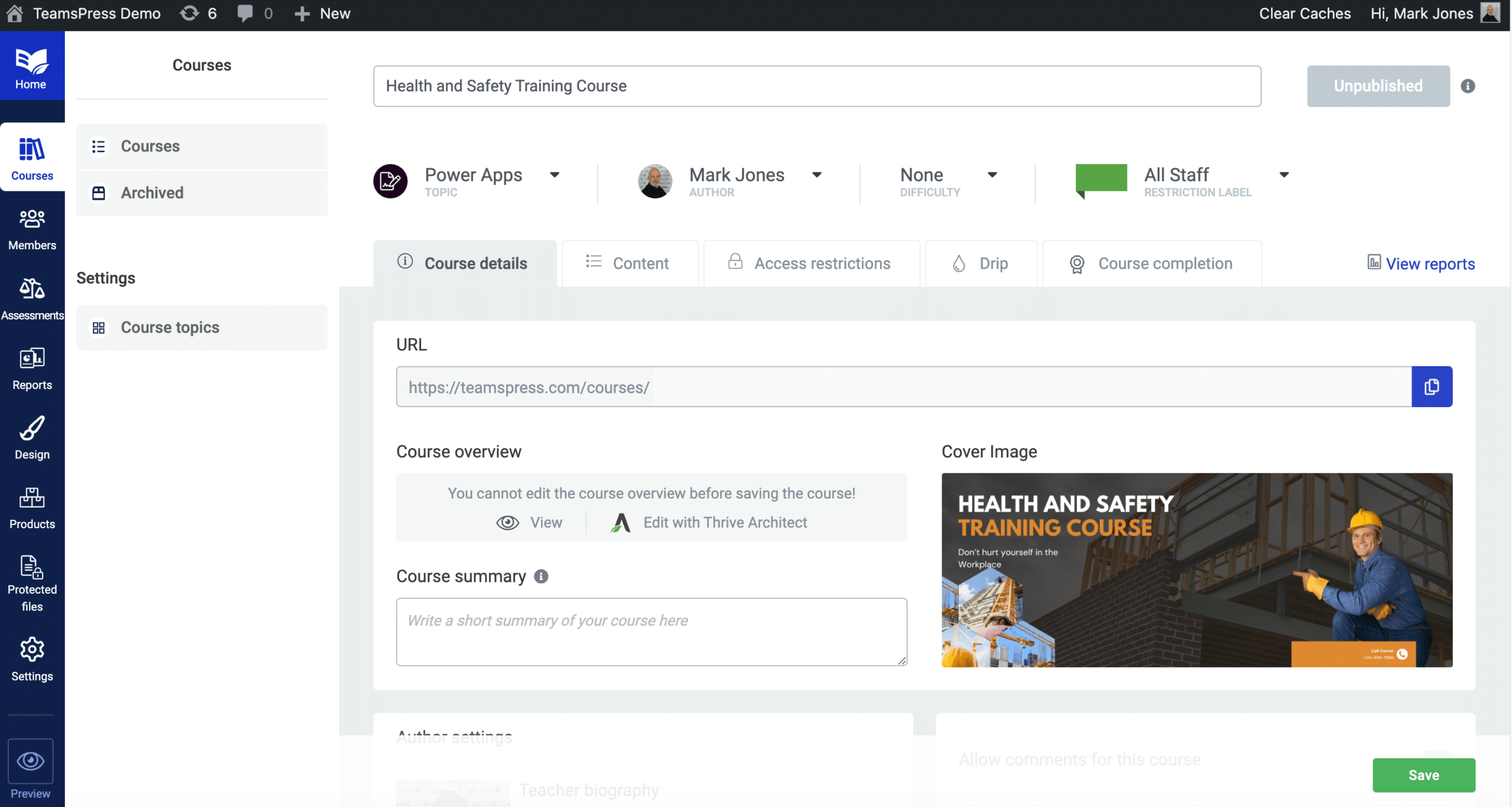The width and height of the screenshot is (1512, 807).
Task: Click the Preview eye icon
Action: (31, 762)
